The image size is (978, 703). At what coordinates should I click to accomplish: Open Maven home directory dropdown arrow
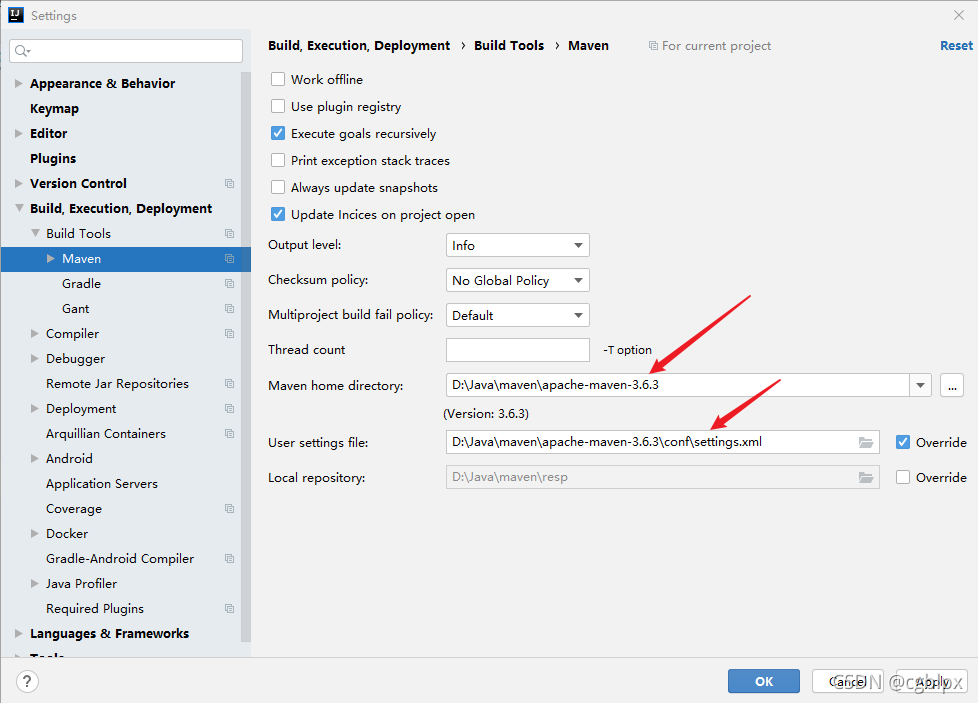(921, 385)
